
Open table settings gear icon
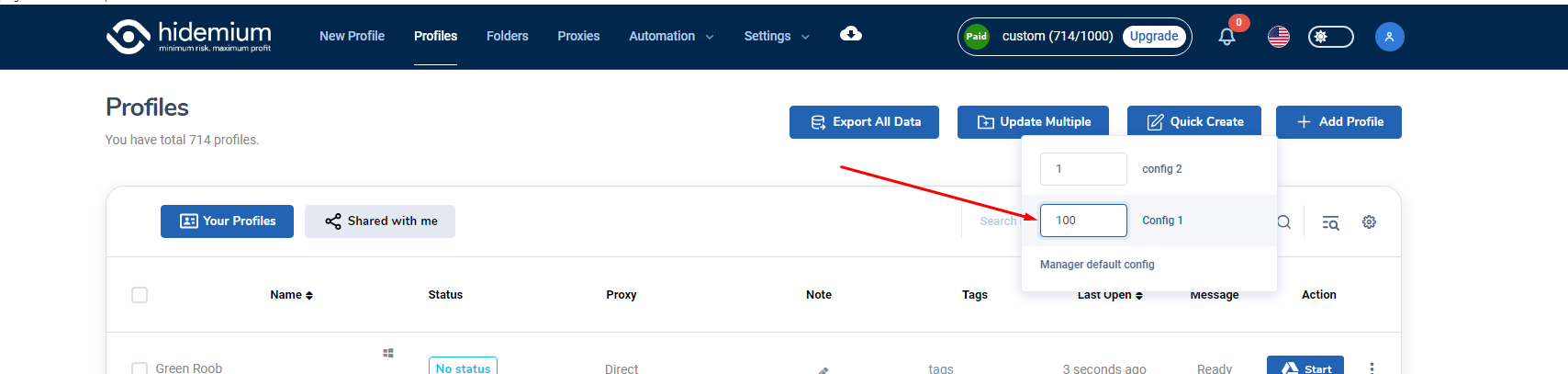click(1369, 222)
